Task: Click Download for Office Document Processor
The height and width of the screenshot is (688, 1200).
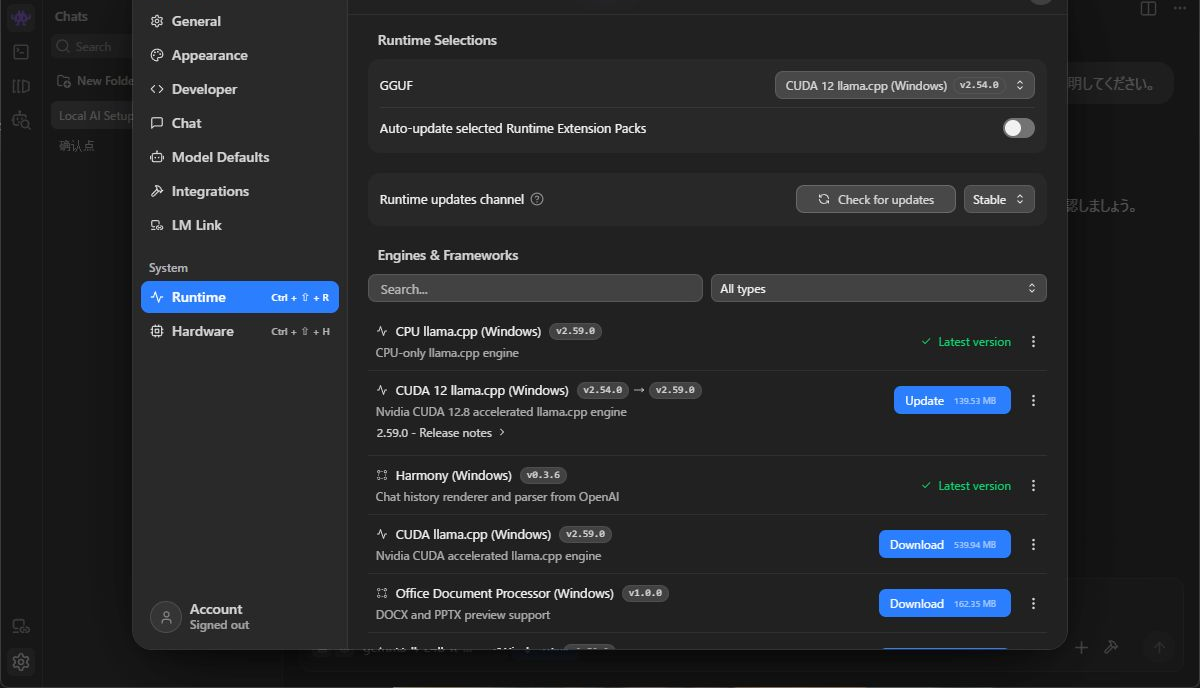Action: [945, 603]
